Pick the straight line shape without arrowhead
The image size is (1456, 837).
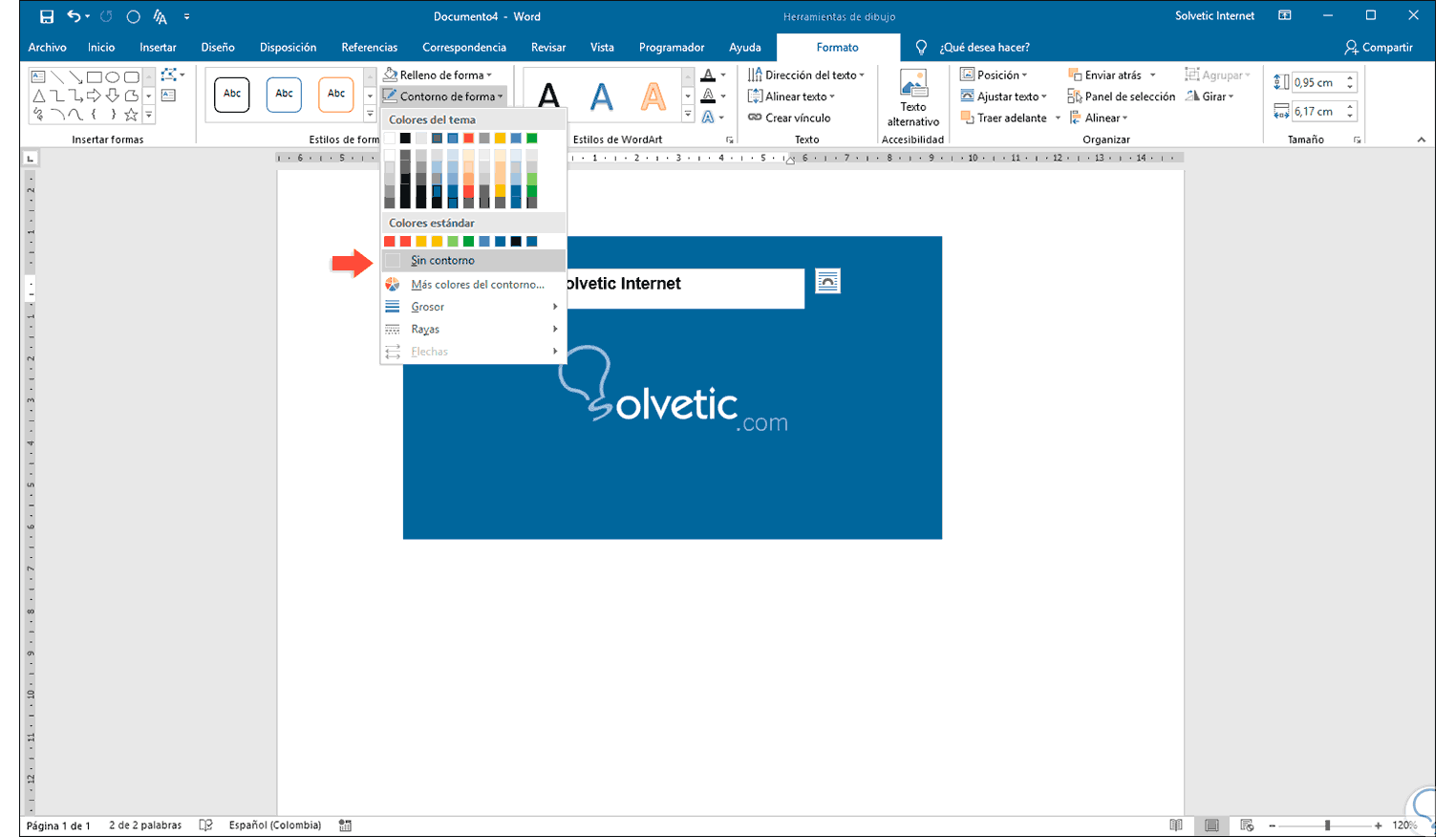(57, 76)
